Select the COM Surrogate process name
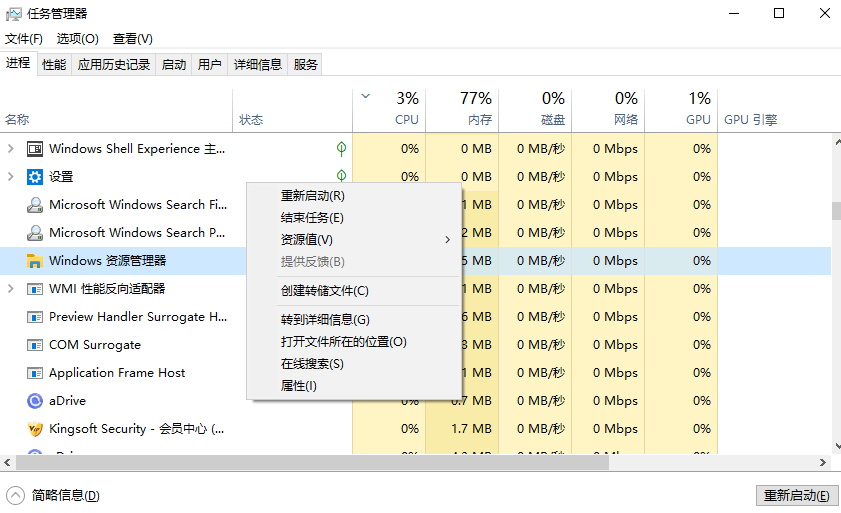Viewport: 841px width, 513px height. [x=95, y=345]
